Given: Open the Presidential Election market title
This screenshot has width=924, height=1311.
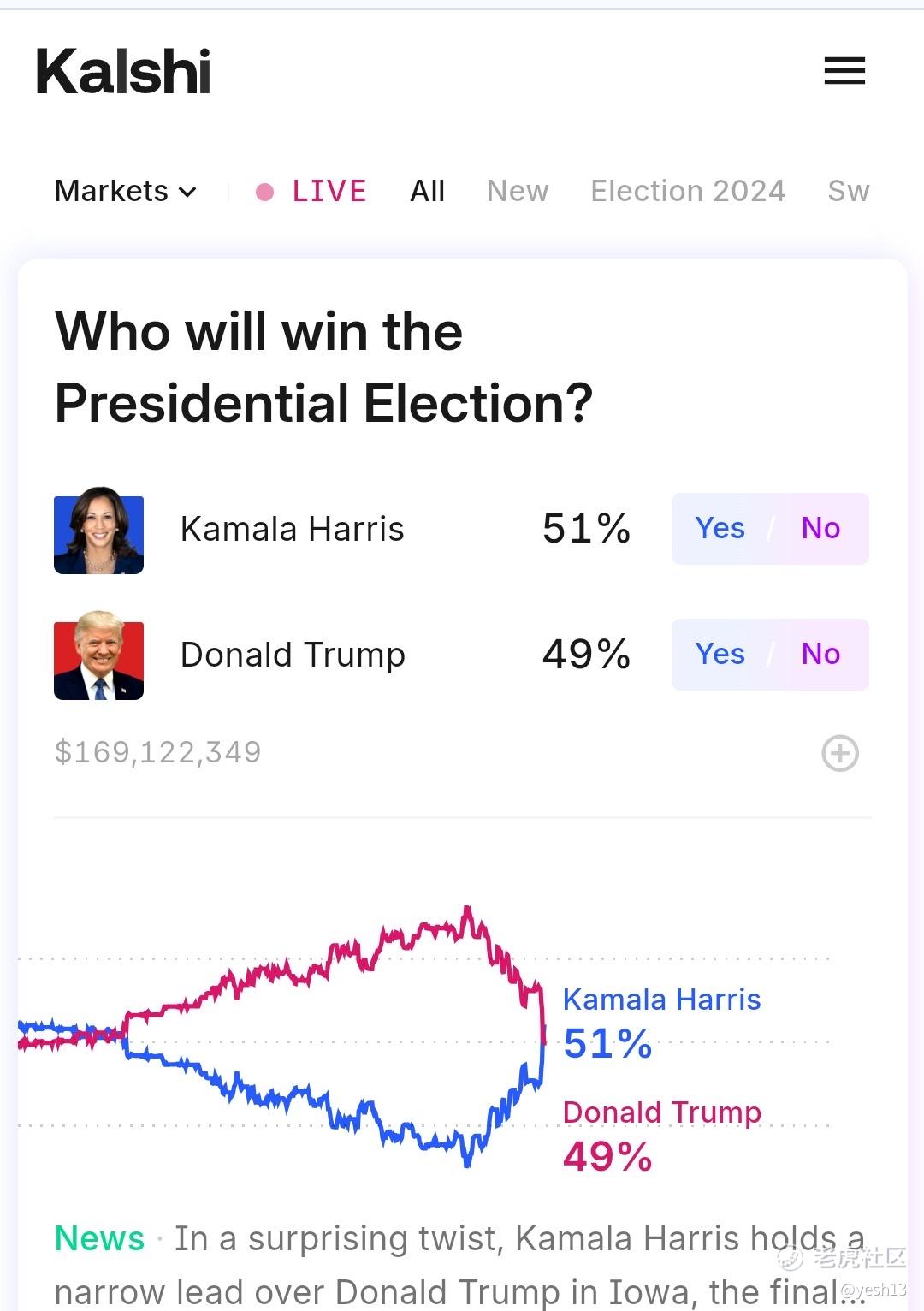Looking at the screenshot, I should [x=323, y=367].
